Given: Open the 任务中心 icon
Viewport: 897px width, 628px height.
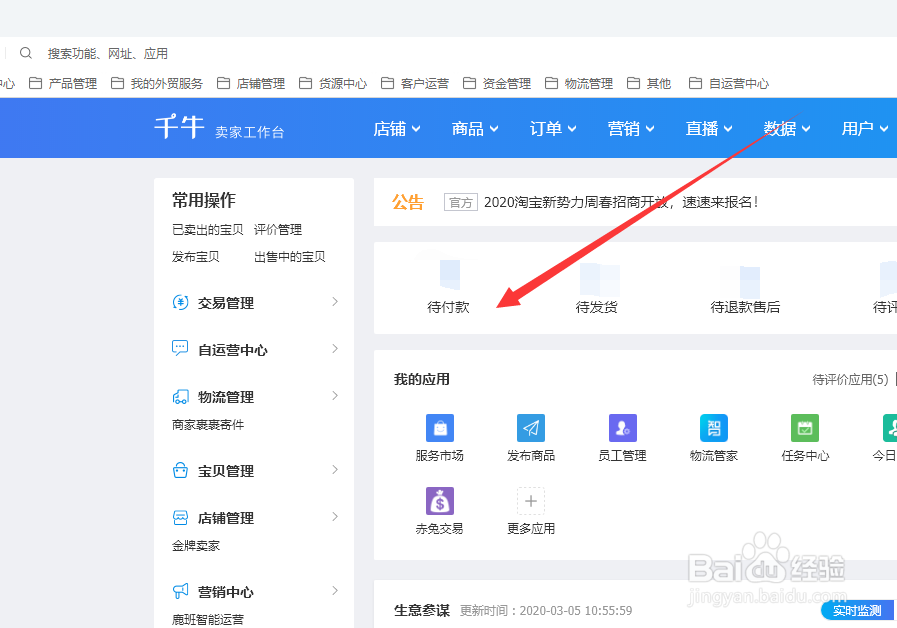Looking at the screenshot, I should pyautogui.click(x=805, y=427).
